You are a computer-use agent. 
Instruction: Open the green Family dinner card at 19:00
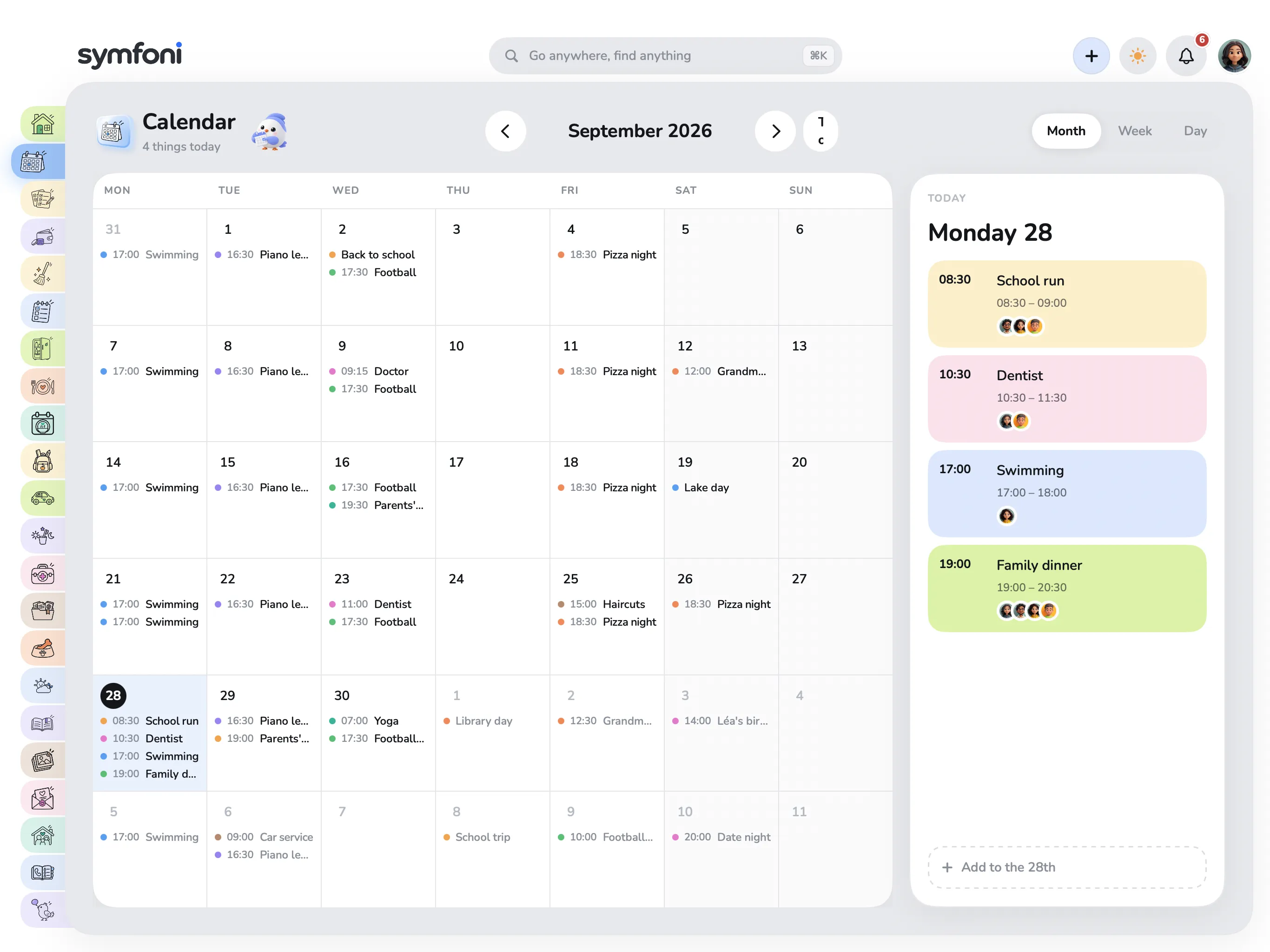(x=1067, y=588)
